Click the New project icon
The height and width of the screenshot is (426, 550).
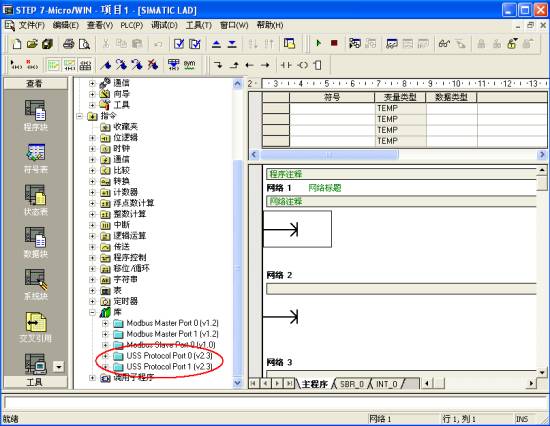pyautogui.click(x=16, y=44)
